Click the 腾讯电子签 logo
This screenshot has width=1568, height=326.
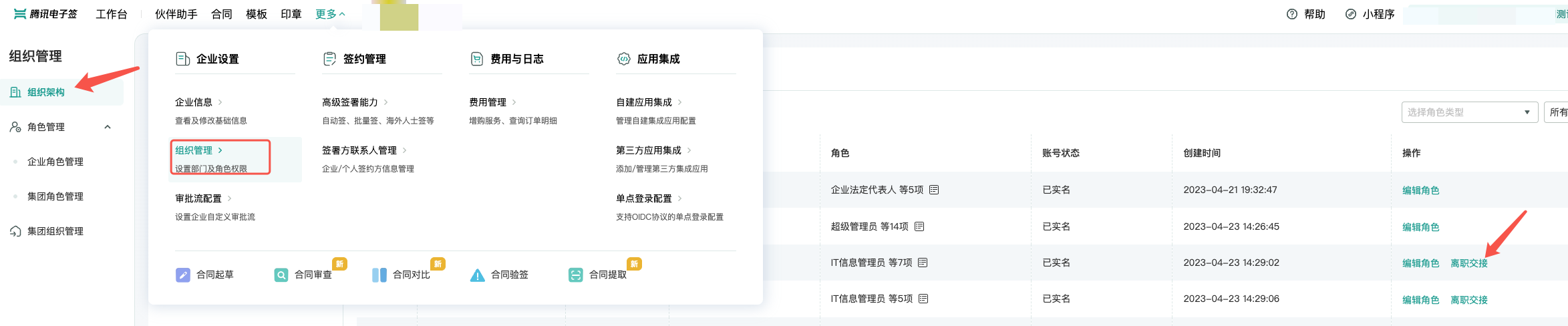click(x=45, y=14)
